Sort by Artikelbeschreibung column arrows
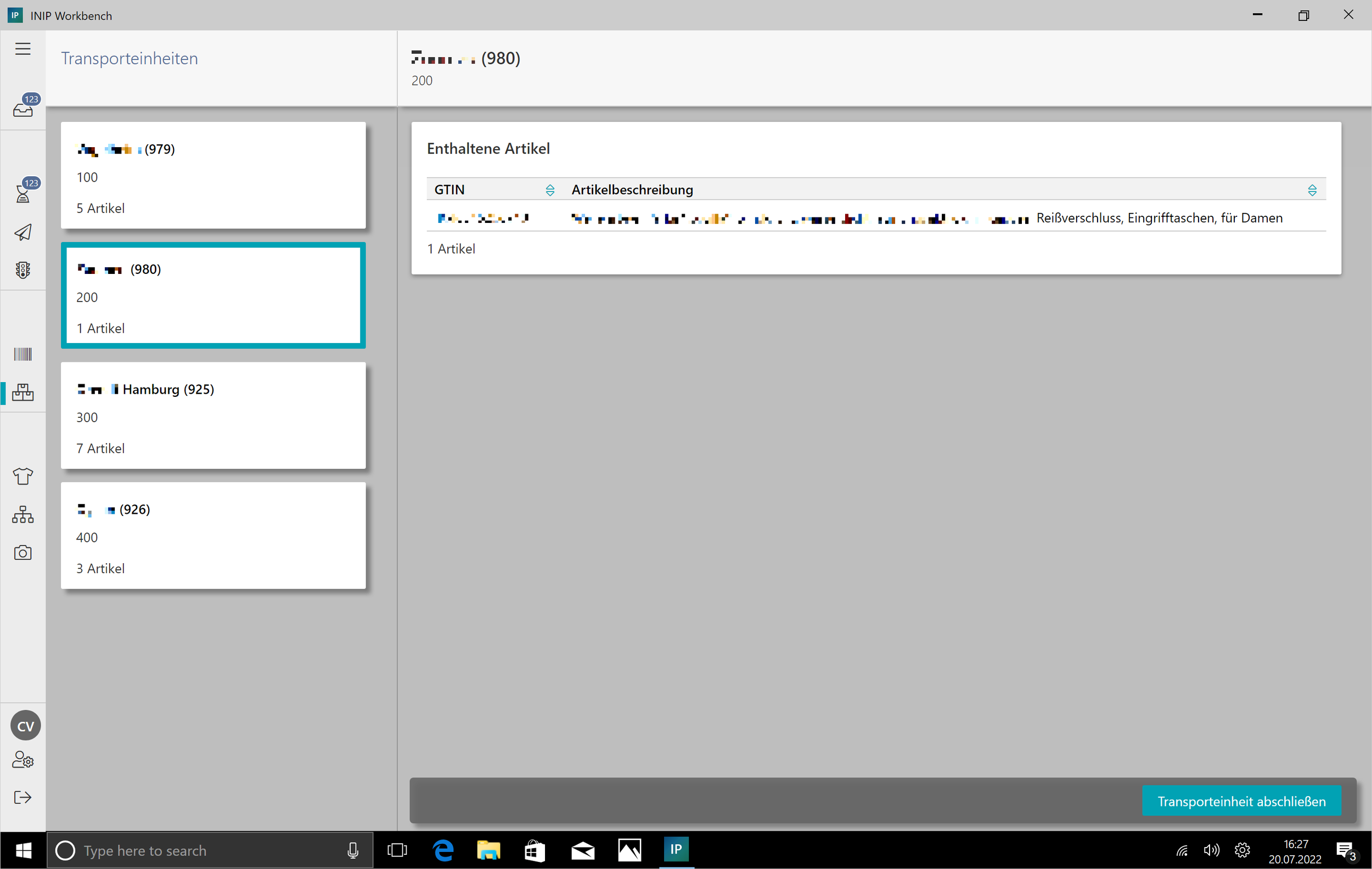Viewport: 1372px width, 869px height. (x=1312, y=190)
